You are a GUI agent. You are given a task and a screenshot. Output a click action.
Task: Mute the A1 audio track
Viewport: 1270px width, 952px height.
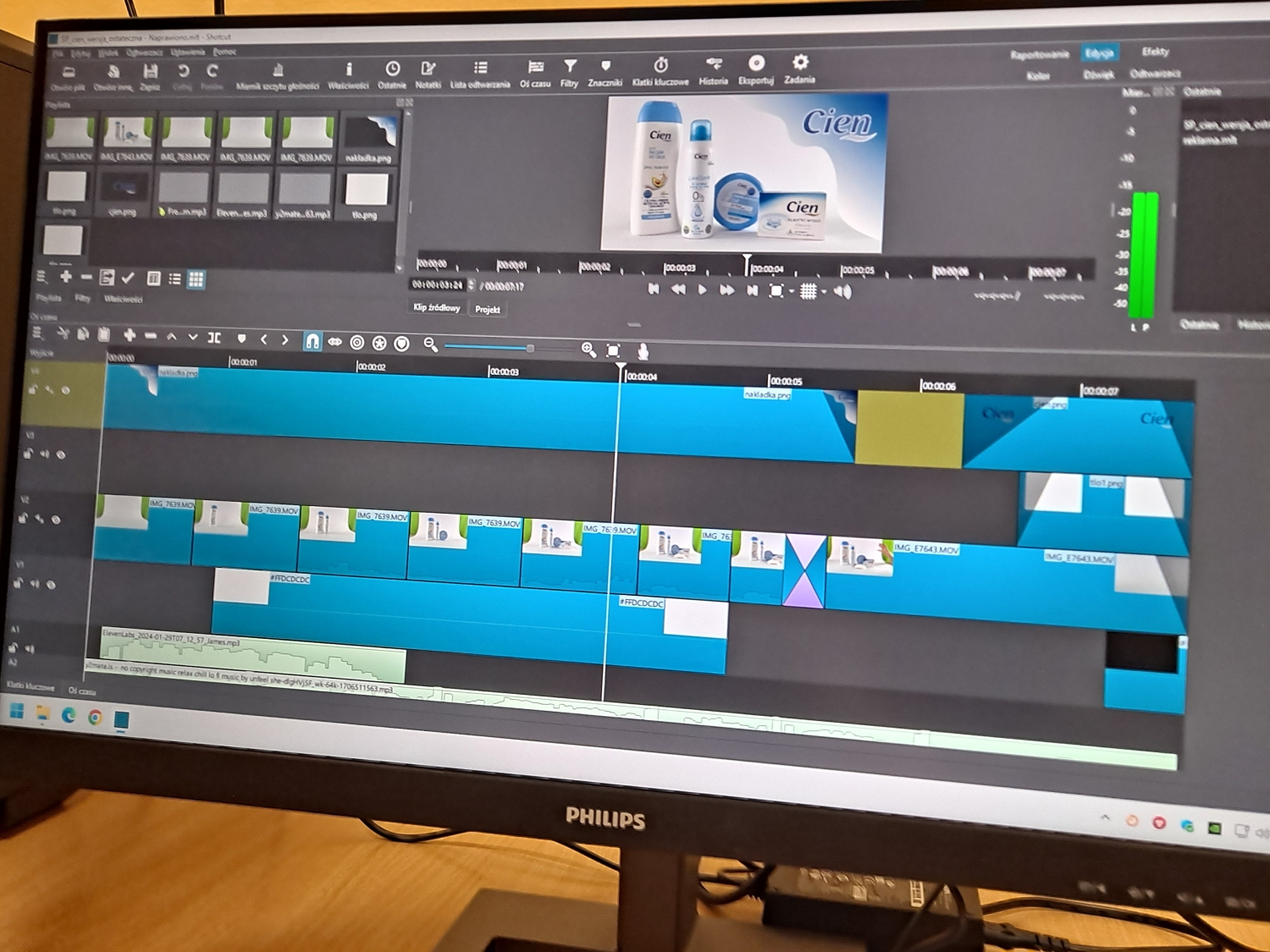(30, 649)
